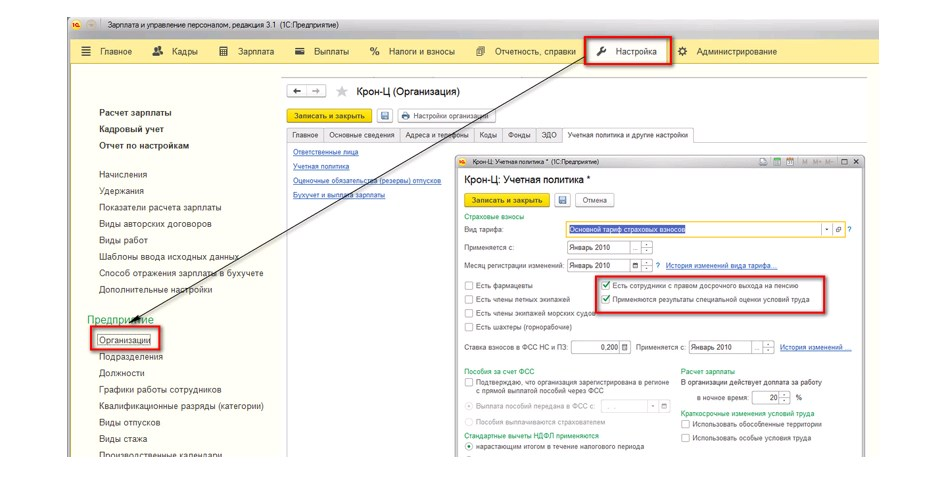This screenshot has height=501, width=929.
Task: Click calculator icon in Учетная политика title bar
Action: click(x=776, y=162)
